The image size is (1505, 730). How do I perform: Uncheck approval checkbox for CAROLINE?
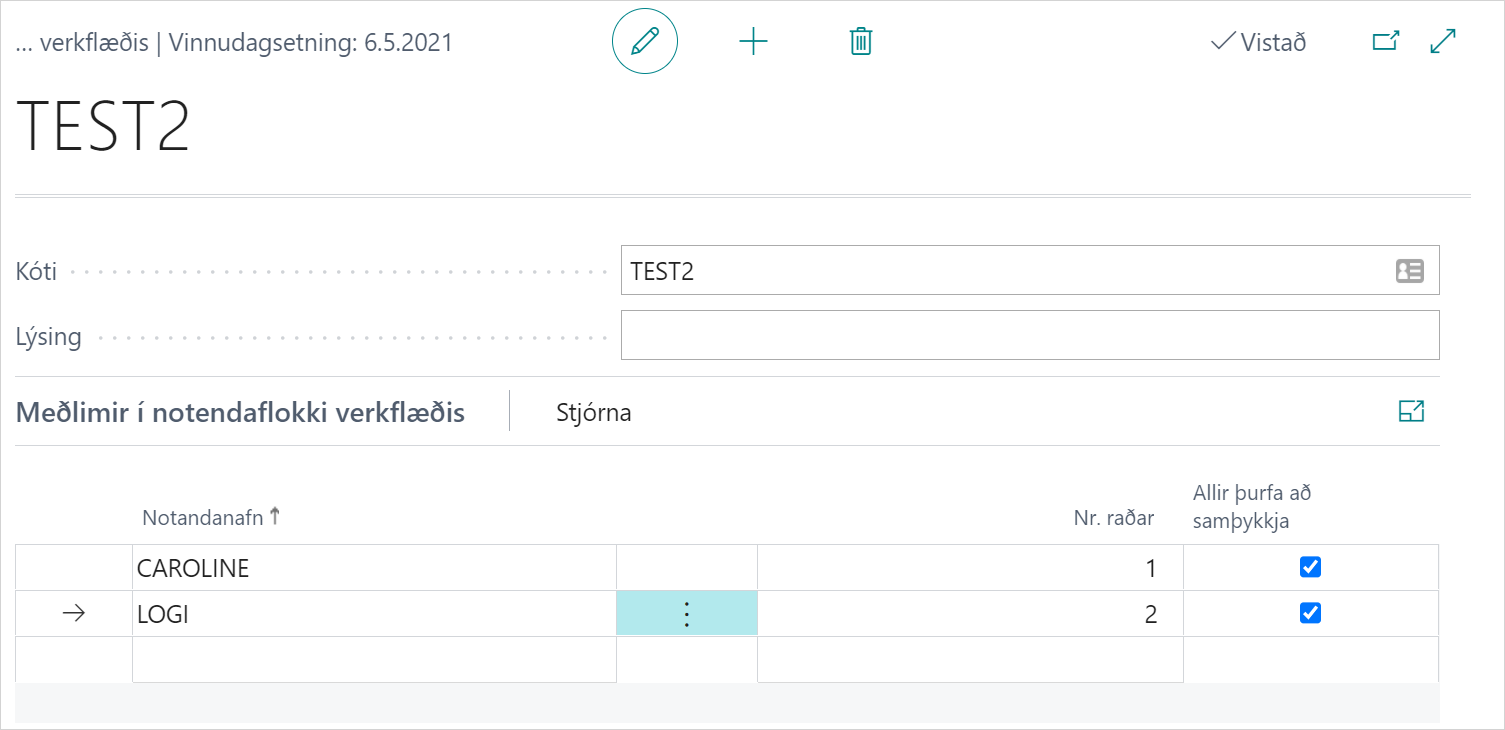(1310, 567)
